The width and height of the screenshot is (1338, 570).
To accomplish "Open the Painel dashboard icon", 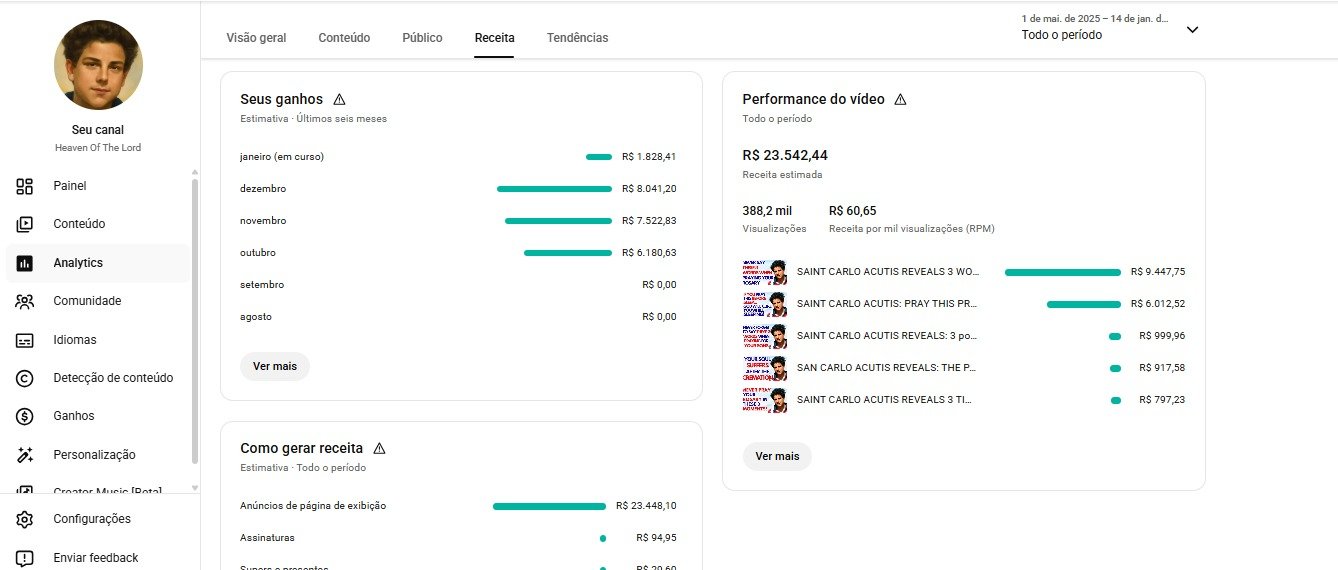I will click(x=25, y=186).
